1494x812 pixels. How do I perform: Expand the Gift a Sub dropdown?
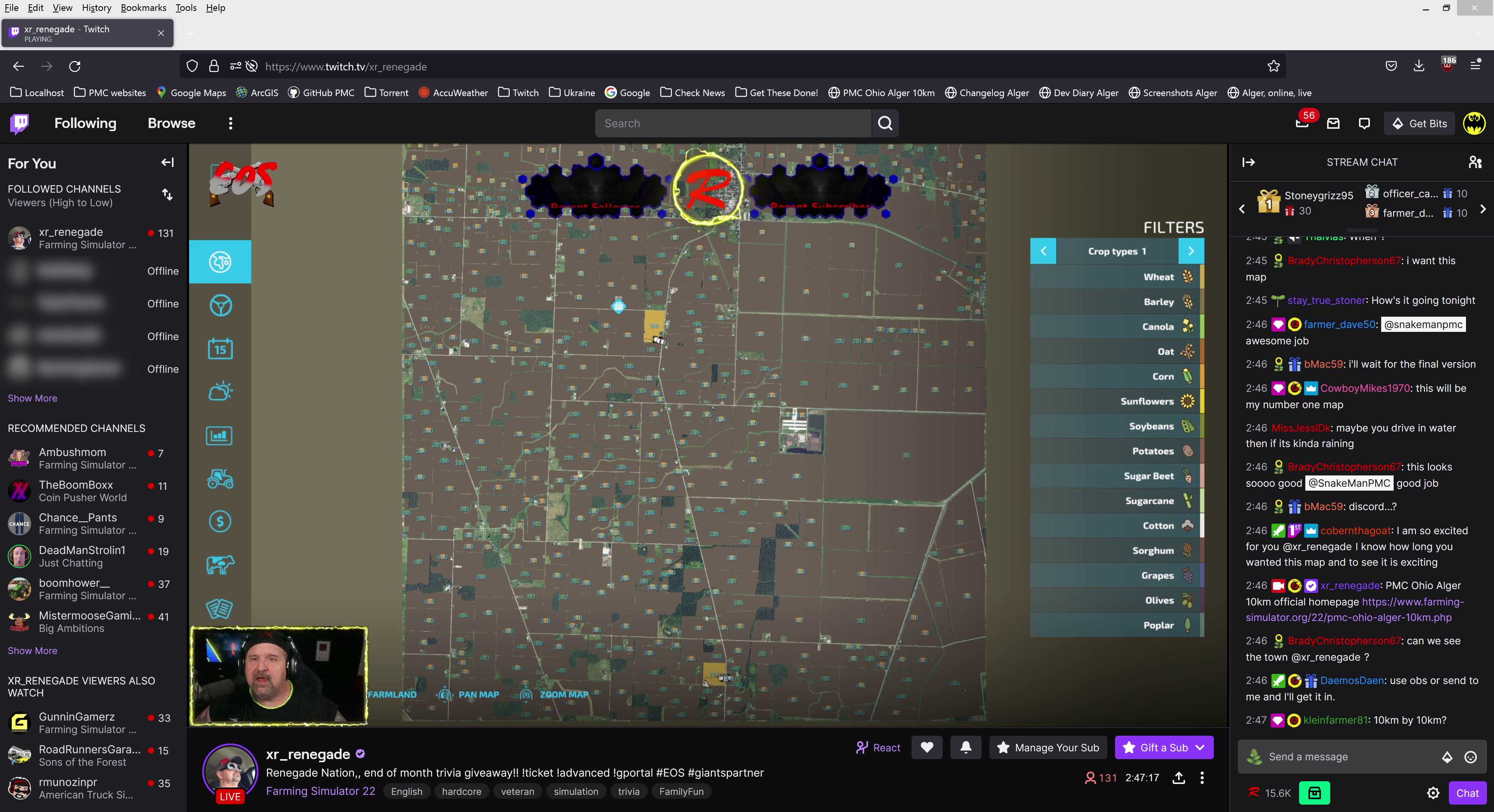1200,748
